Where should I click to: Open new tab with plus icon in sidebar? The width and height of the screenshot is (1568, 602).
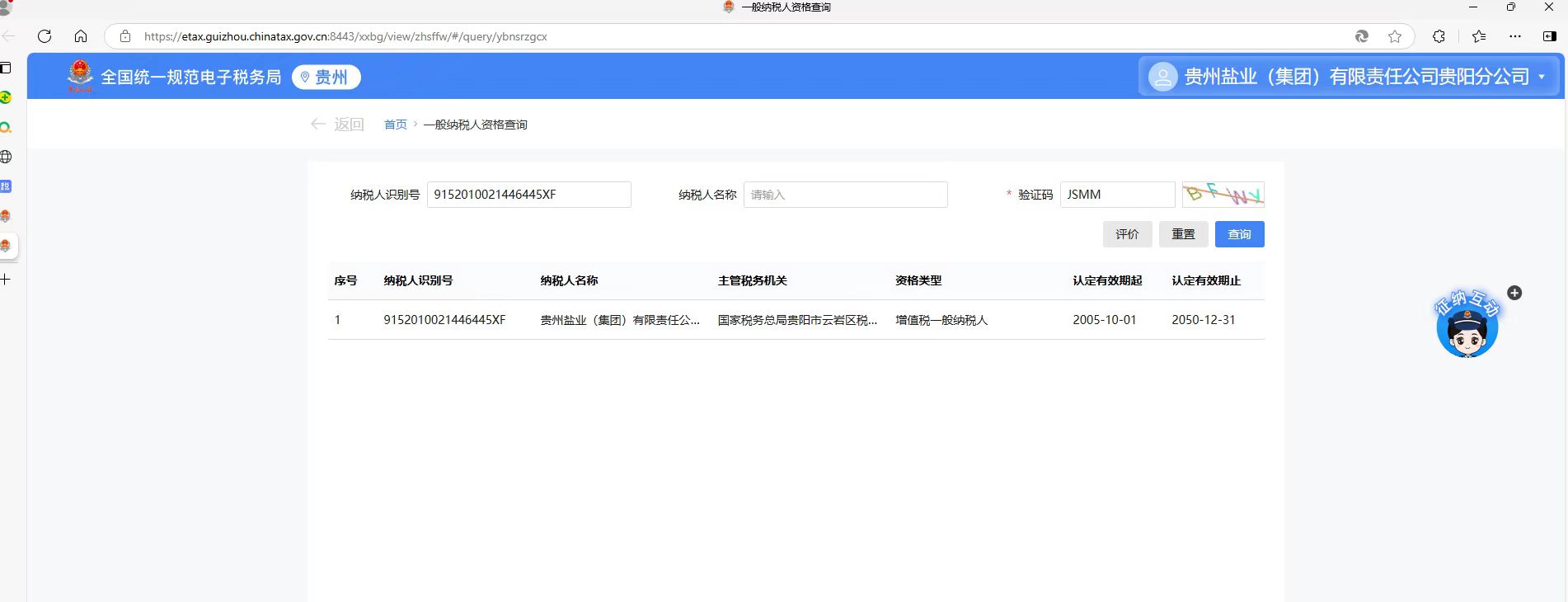(x=6, y=280)
